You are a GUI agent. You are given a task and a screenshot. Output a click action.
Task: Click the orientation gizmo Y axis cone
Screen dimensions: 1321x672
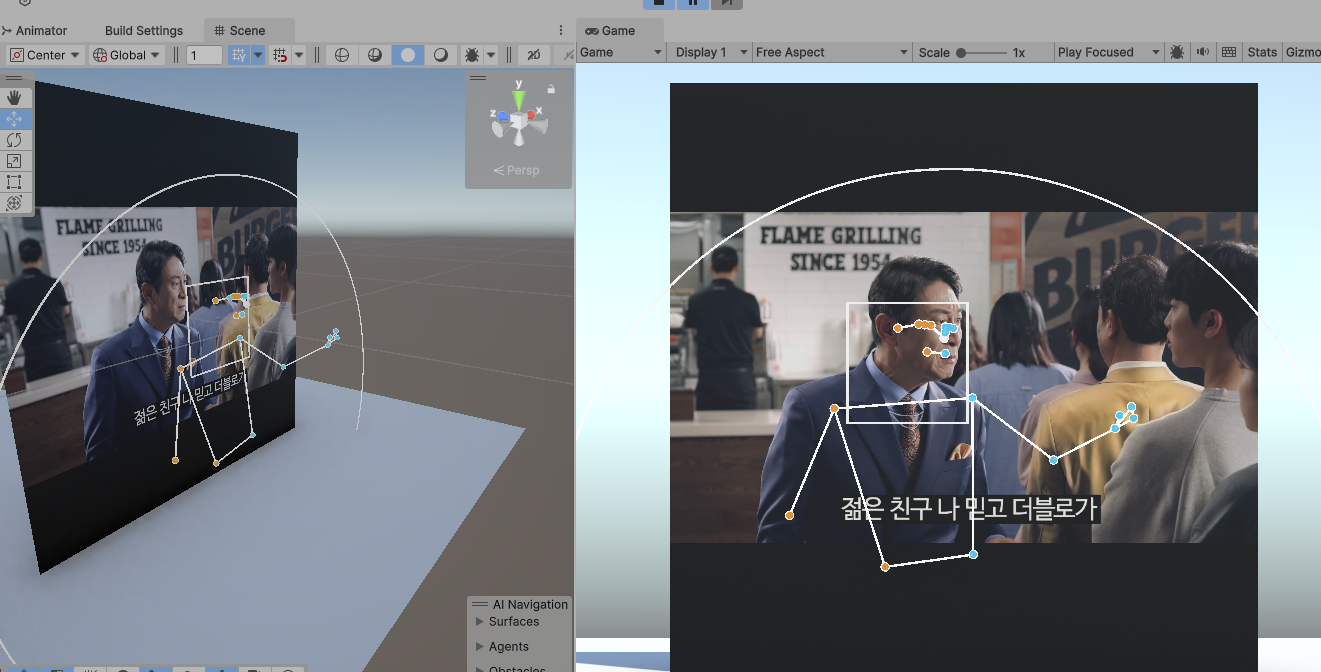[518, 99]
